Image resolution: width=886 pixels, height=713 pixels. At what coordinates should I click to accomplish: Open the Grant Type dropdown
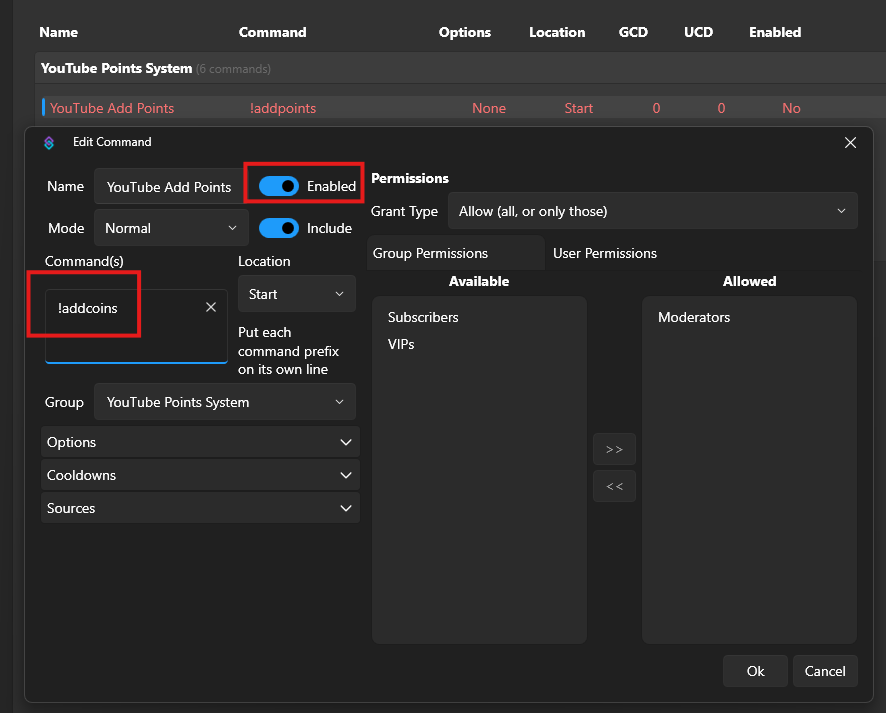tap(652, 211)
